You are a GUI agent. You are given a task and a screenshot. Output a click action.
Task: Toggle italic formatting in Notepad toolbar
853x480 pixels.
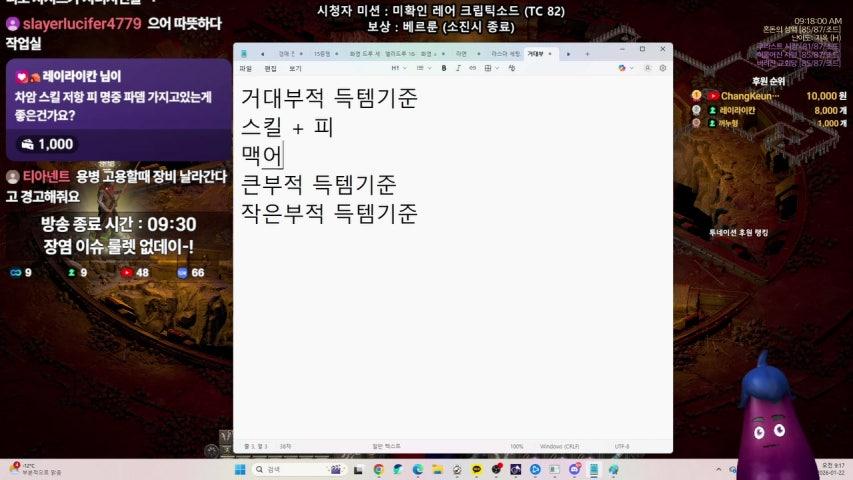pyautogui.click(x=458, y=68)
